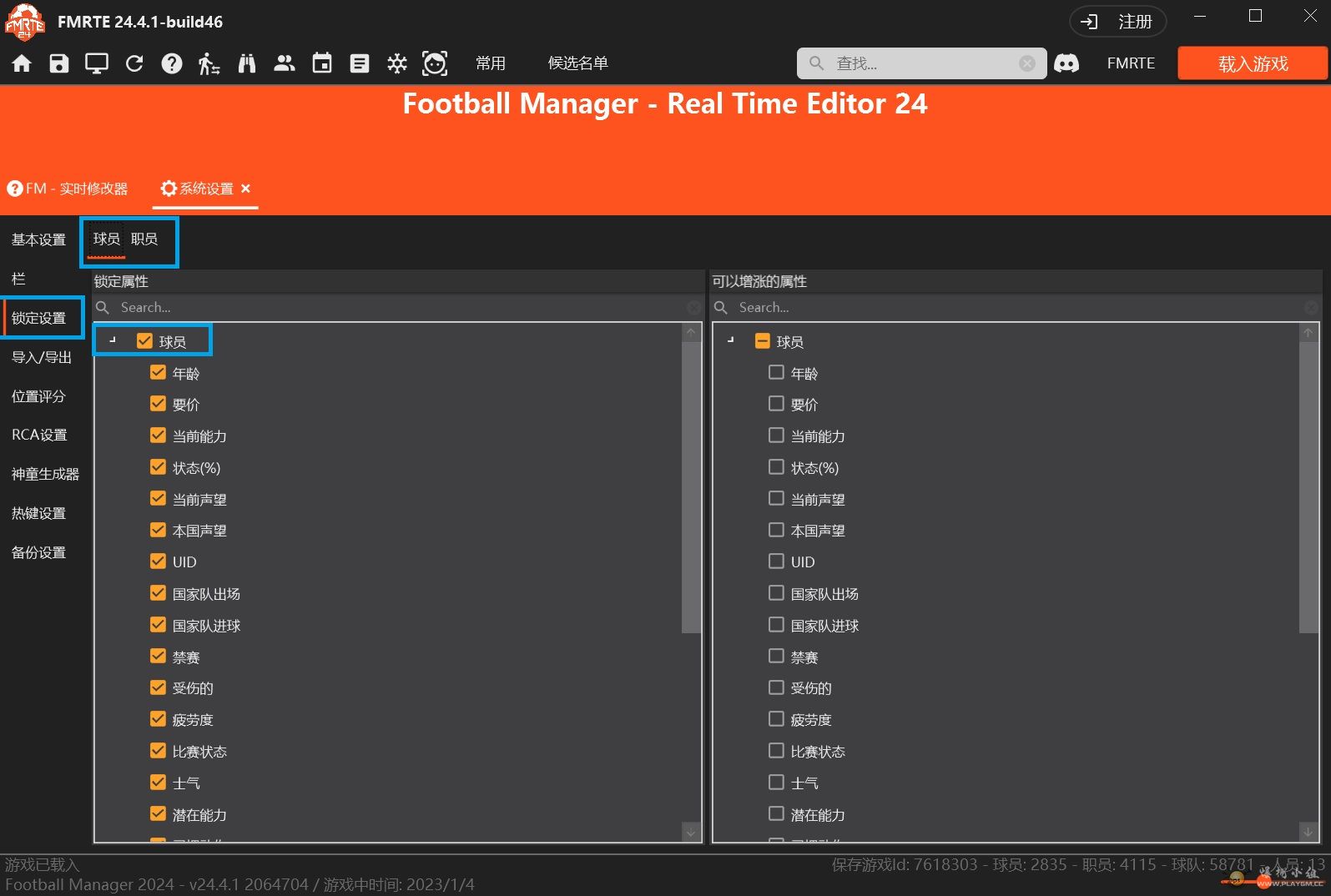Clear the top search field with X icon
Viewport: 1331px width, 896px height.
(x=1027, y=63)
